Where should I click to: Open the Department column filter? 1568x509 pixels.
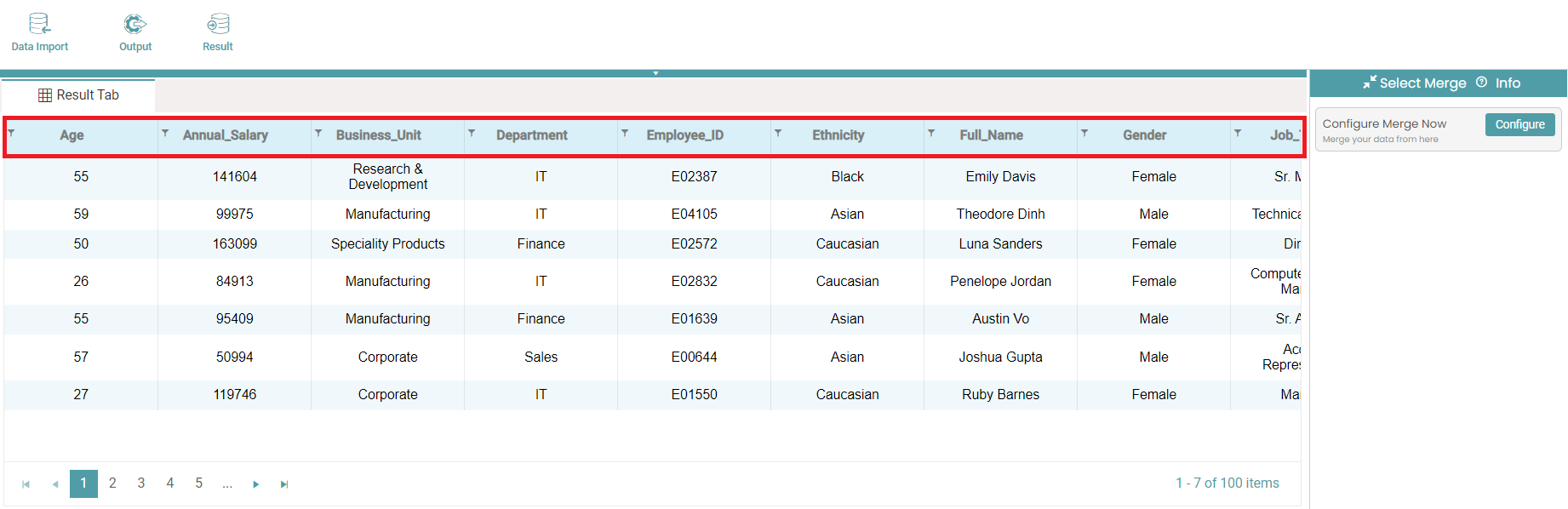pos(472,134)
